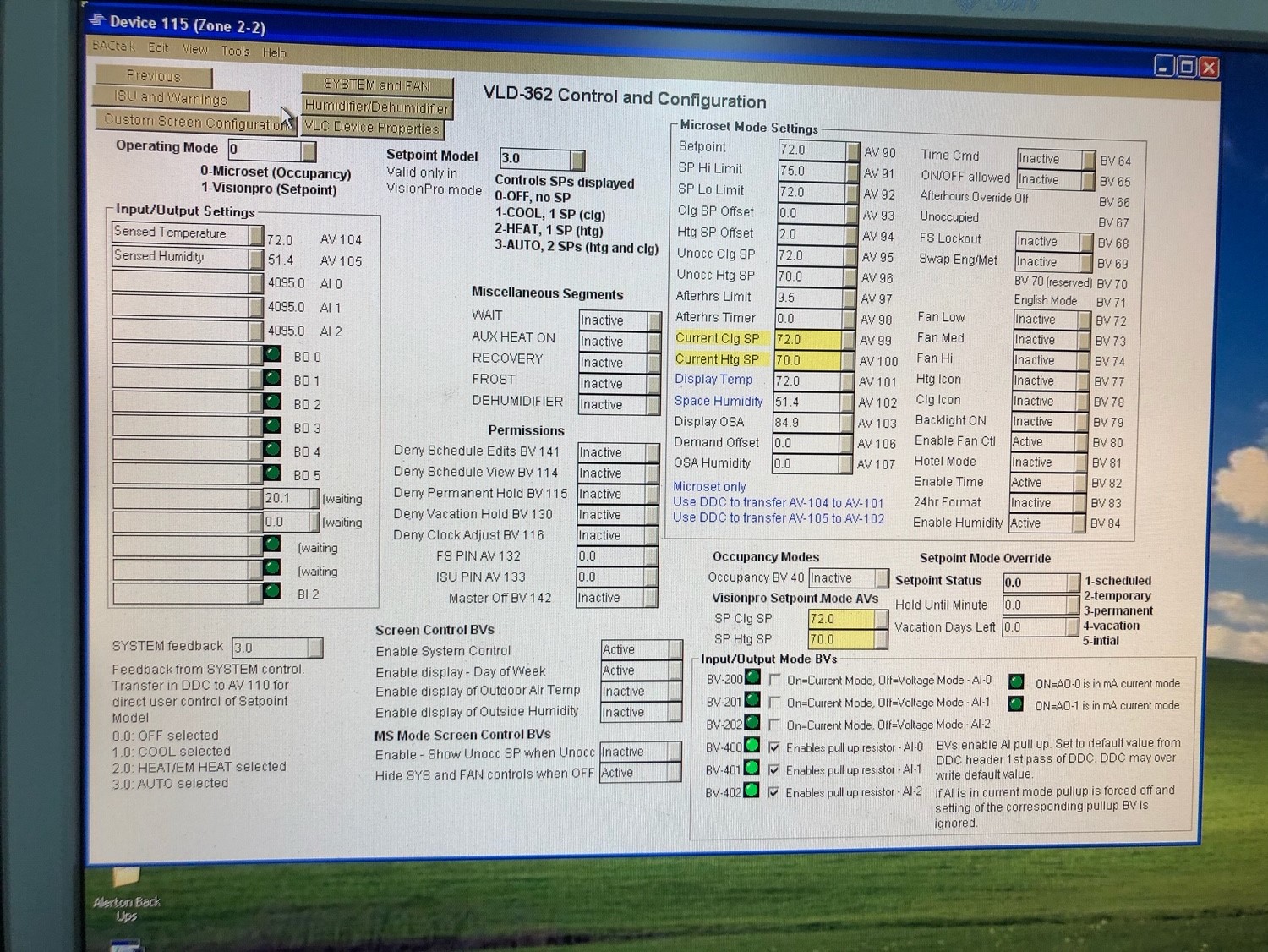
Task: Toggle BV-402 pull up resistor AI-2 checkbox
Action: tap(773, 792)
